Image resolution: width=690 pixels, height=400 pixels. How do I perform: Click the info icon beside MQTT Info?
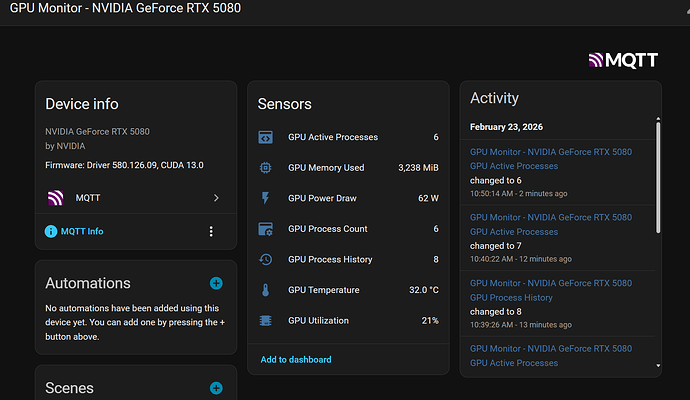coord(51,231)
